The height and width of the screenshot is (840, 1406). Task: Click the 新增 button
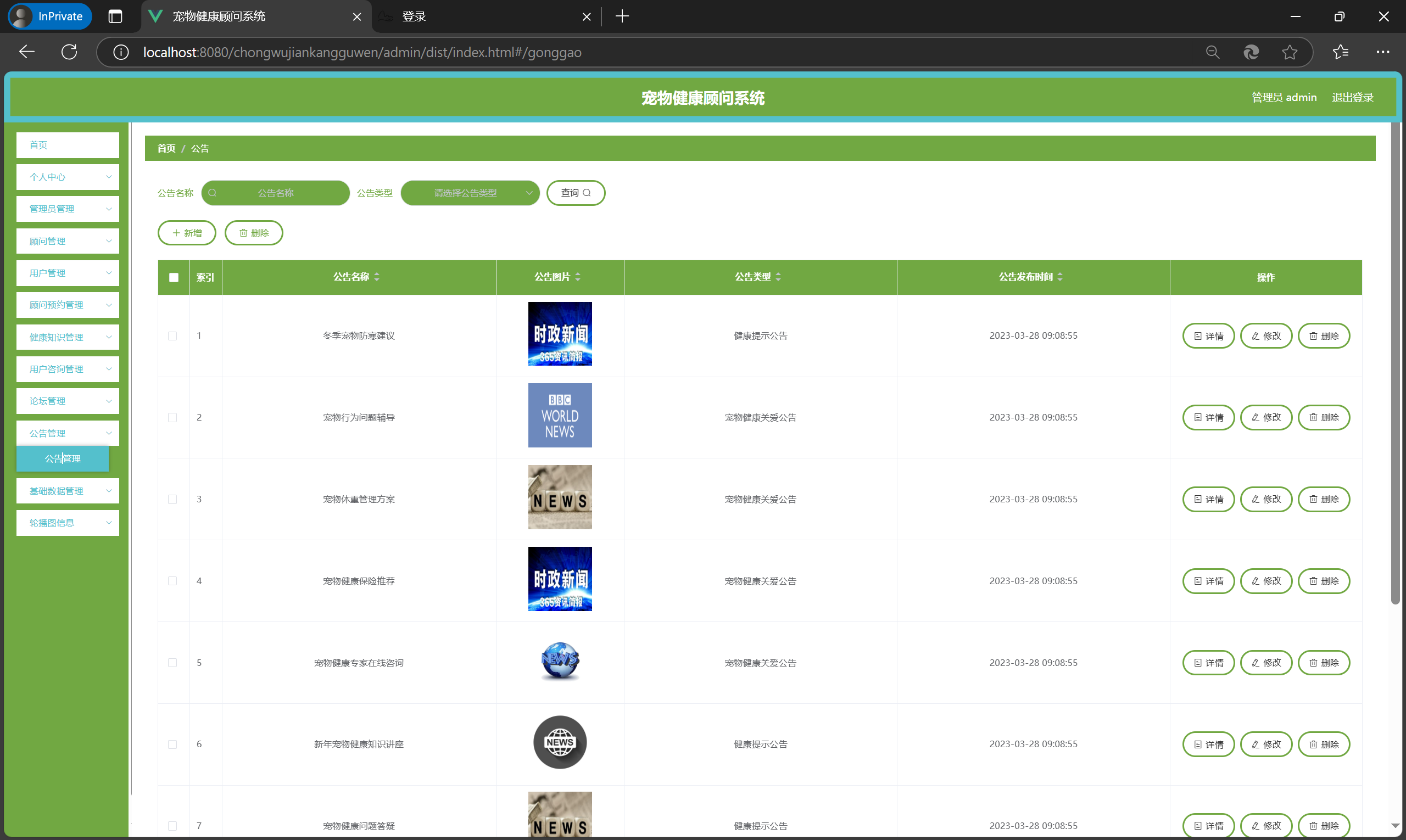(x=187, y=233)
